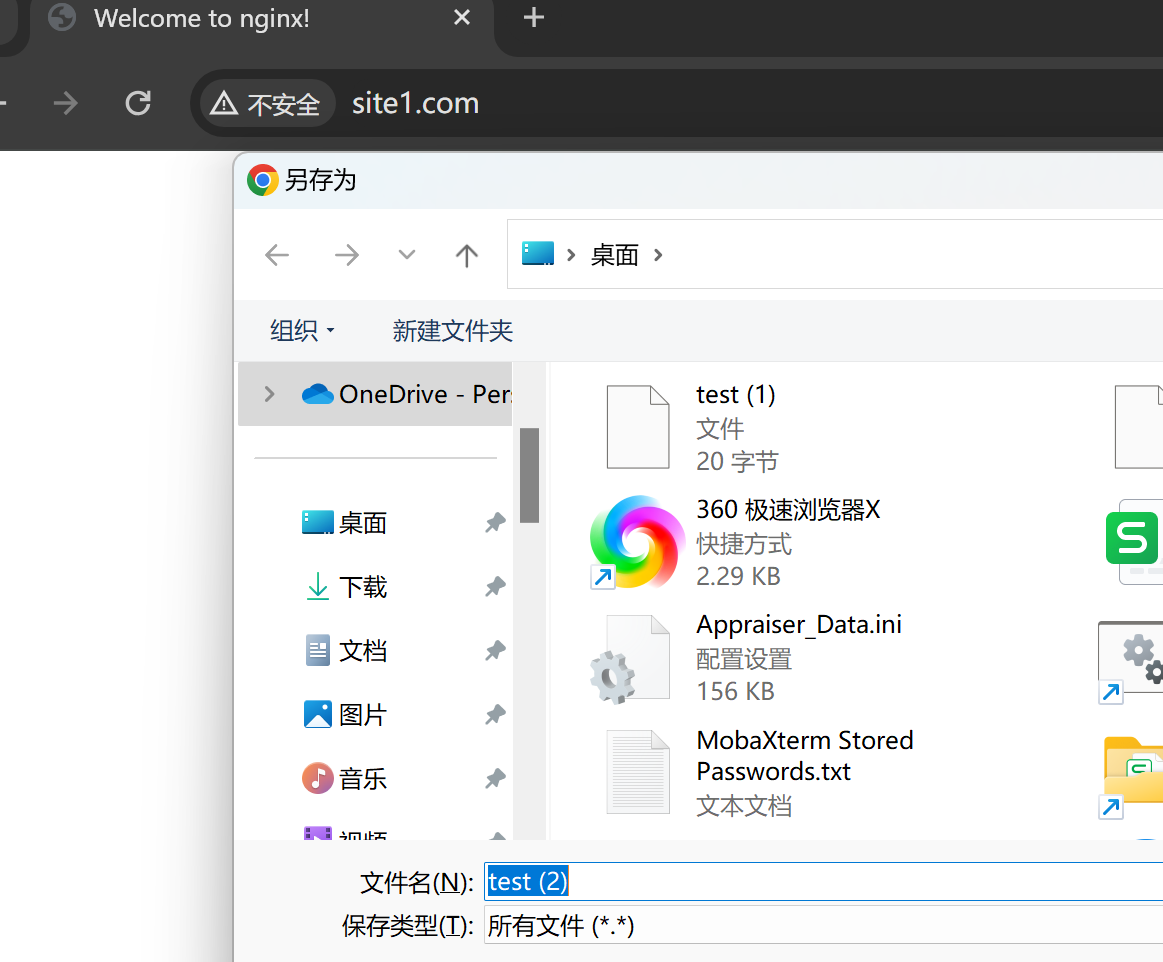Click the dialog back navigation arrow

point(277,256)
